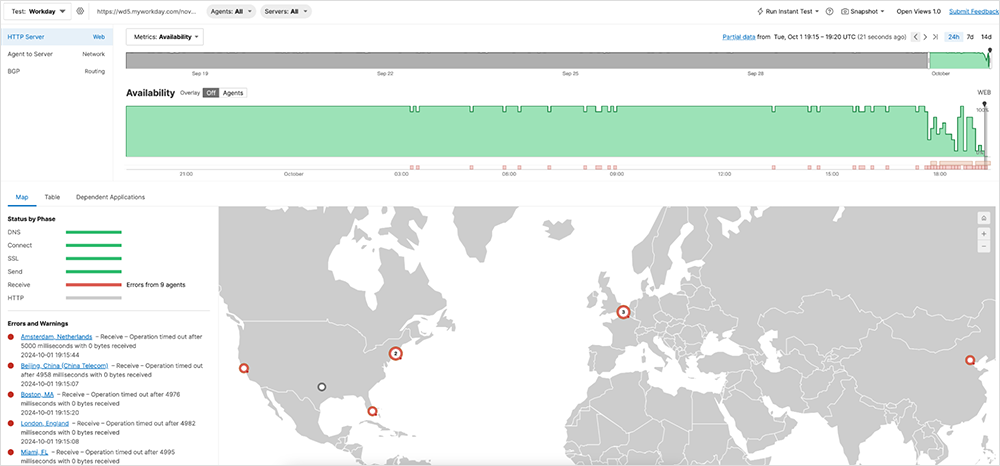The height and width of the screenshot is (466, 1000).
Task: Open the Metrics: Availability dropdown
Action: click(x=165, y=37)
